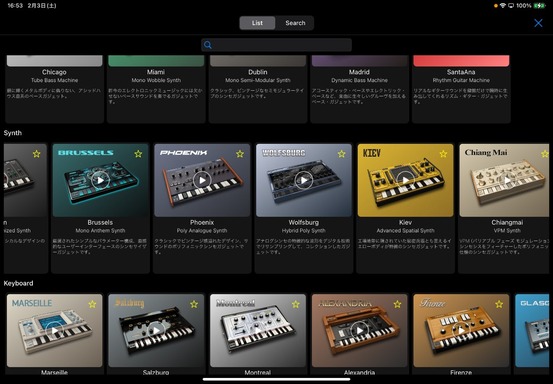
Task: Select the Madrid Dynamic Bass Machine card
Action: (359, 89)
